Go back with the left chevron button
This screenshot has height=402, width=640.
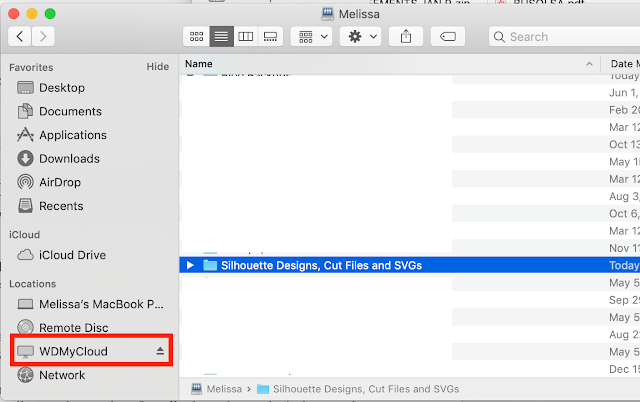tap(19, 37)
